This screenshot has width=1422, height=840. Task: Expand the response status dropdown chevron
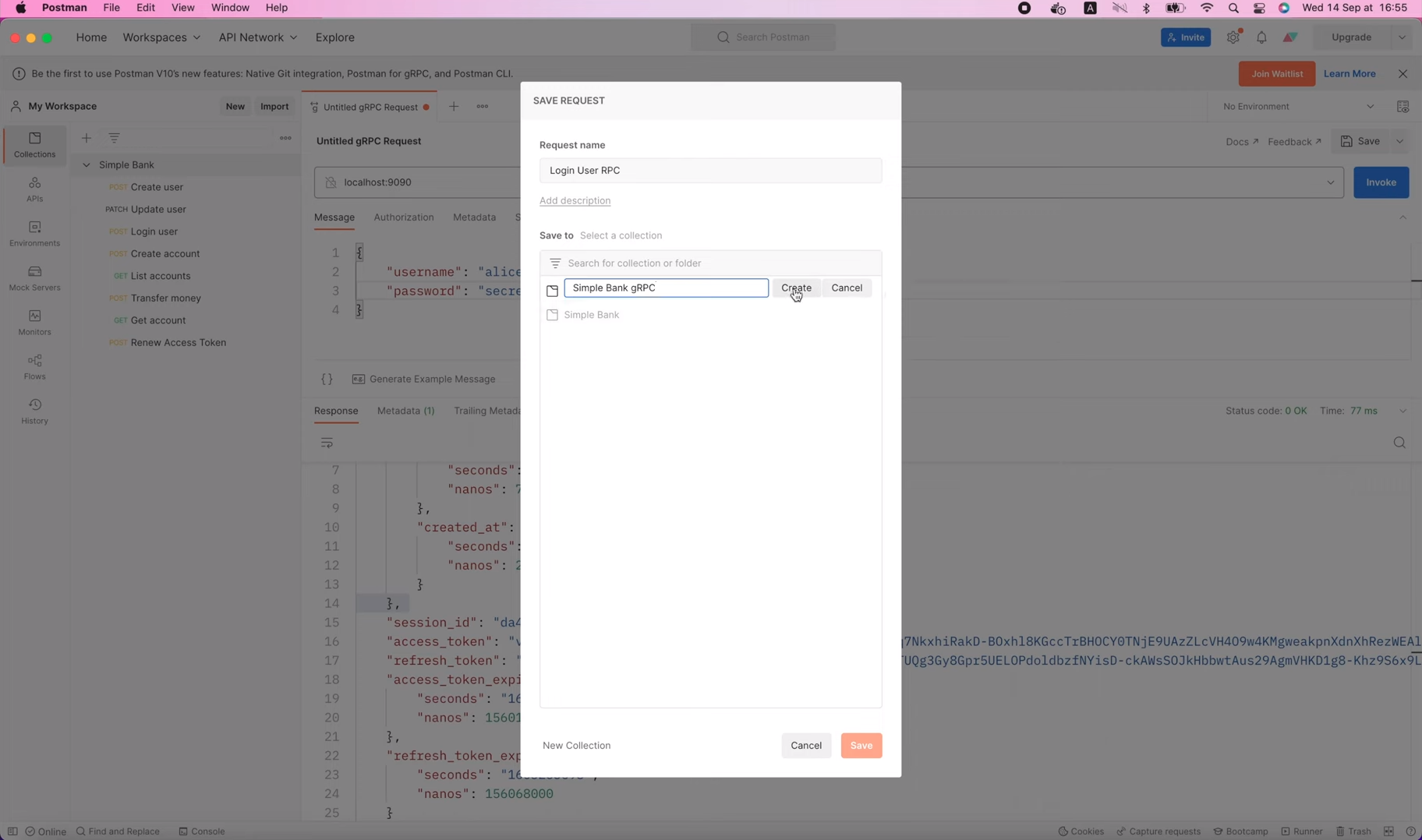coord(1403,411)
